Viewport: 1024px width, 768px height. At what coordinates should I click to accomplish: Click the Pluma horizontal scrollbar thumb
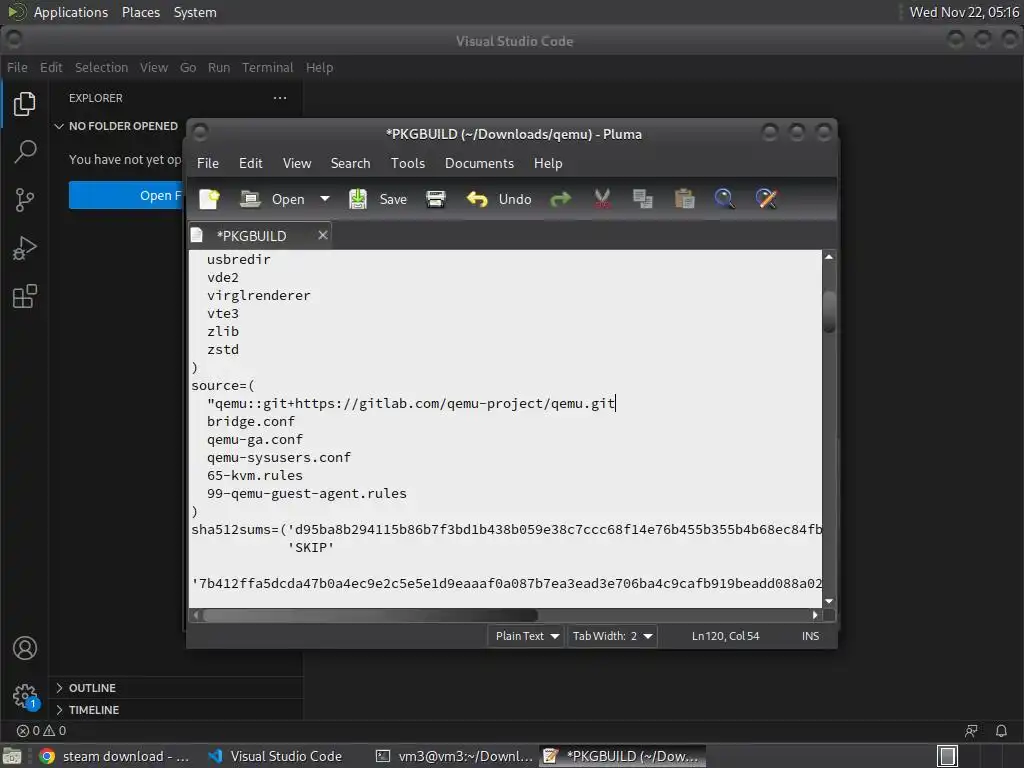[x=370, y=615]
